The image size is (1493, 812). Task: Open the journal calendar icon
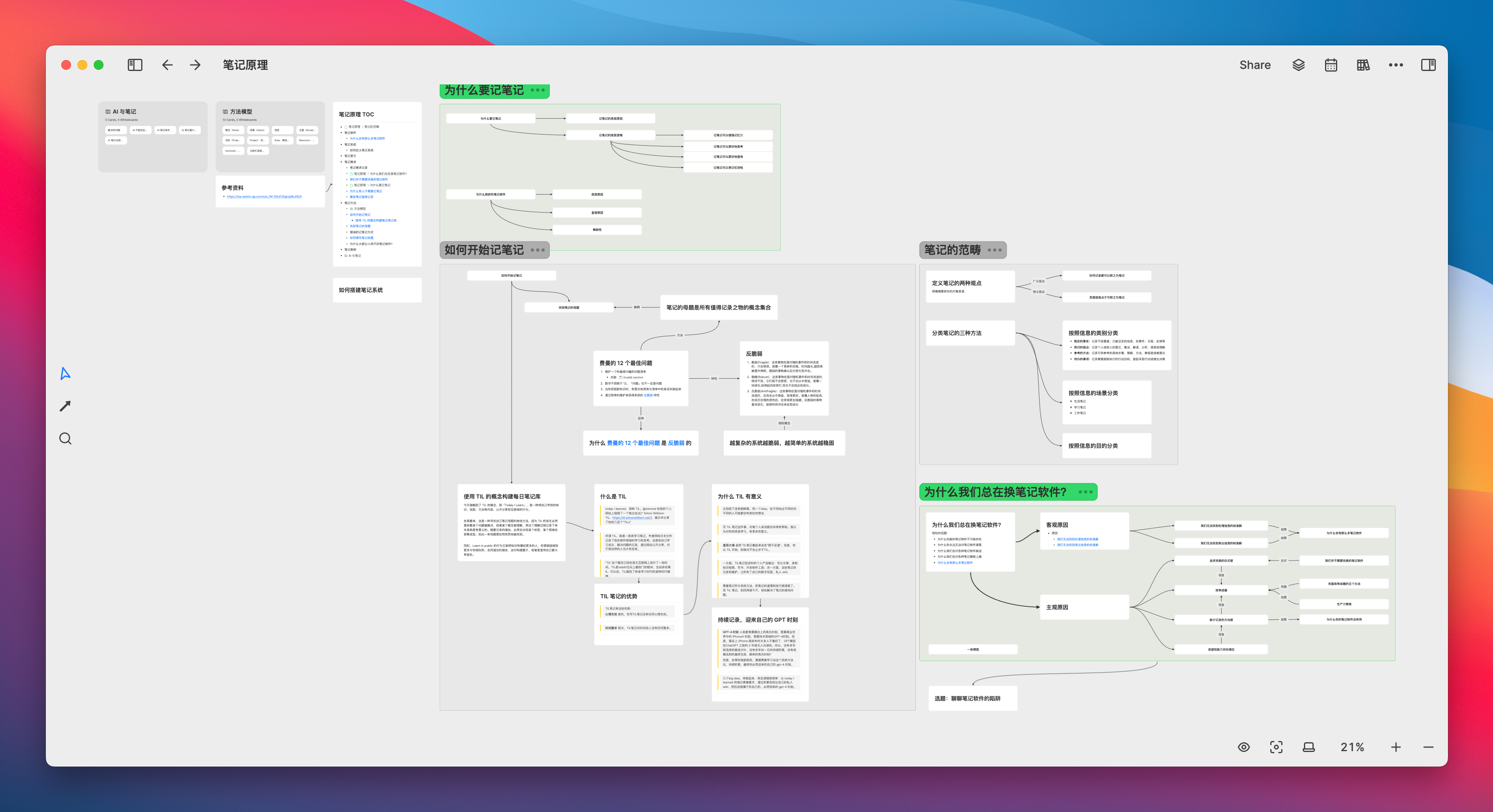point(1331,65)
